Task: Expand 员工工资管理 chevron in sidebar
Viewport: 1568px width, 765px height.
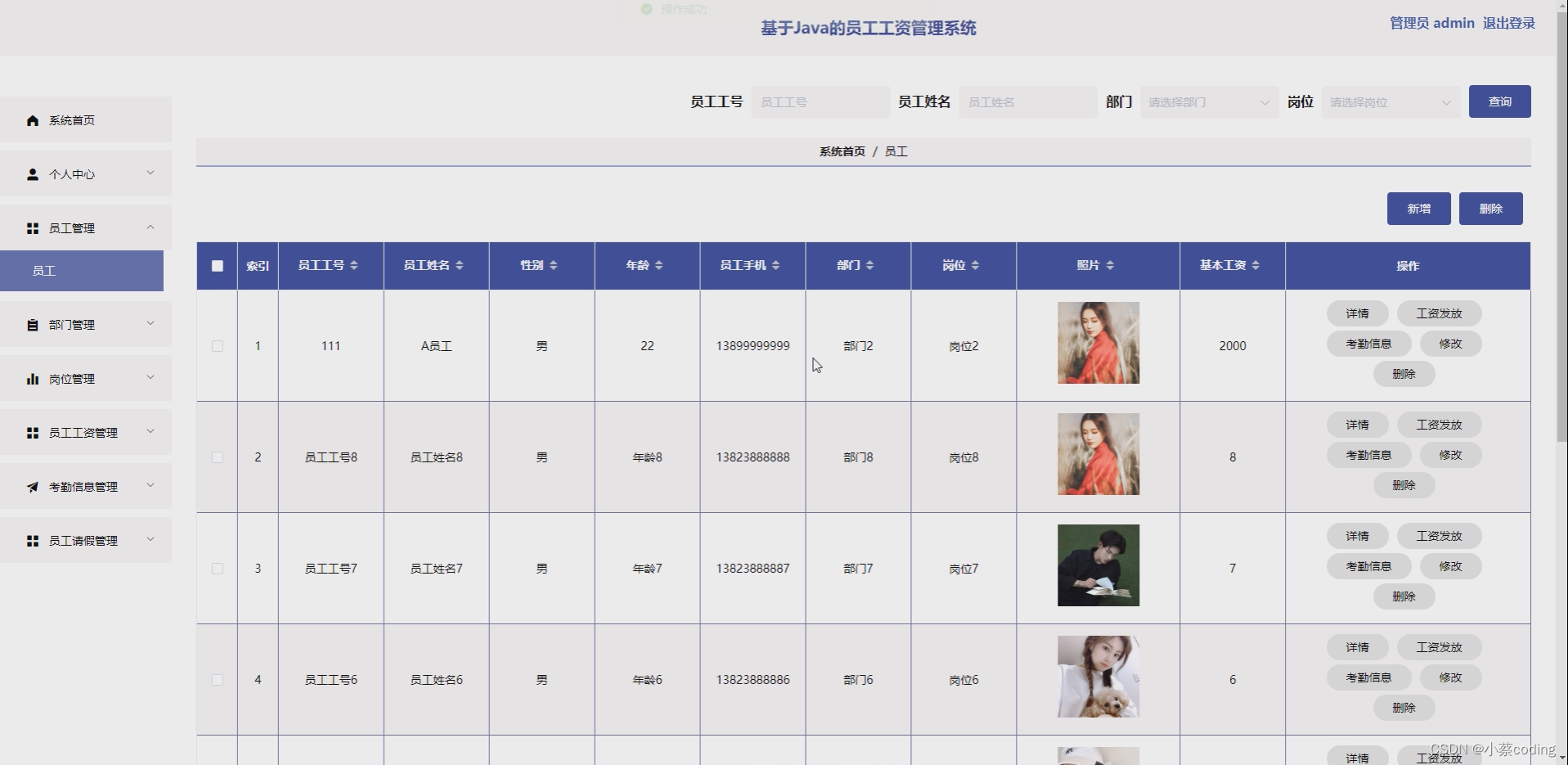Action: (151, 431)
